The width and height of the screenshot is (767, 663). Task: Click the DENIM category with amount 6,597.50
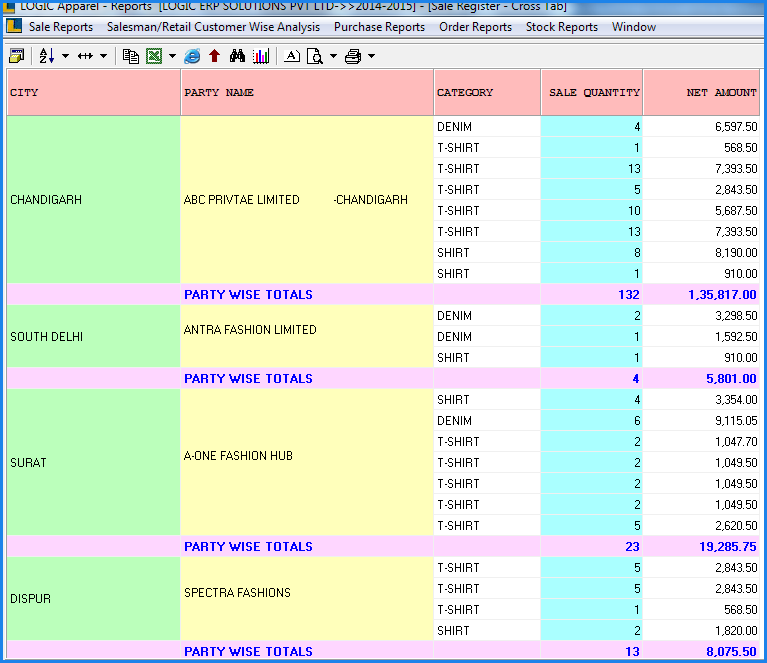coord(487,127)
